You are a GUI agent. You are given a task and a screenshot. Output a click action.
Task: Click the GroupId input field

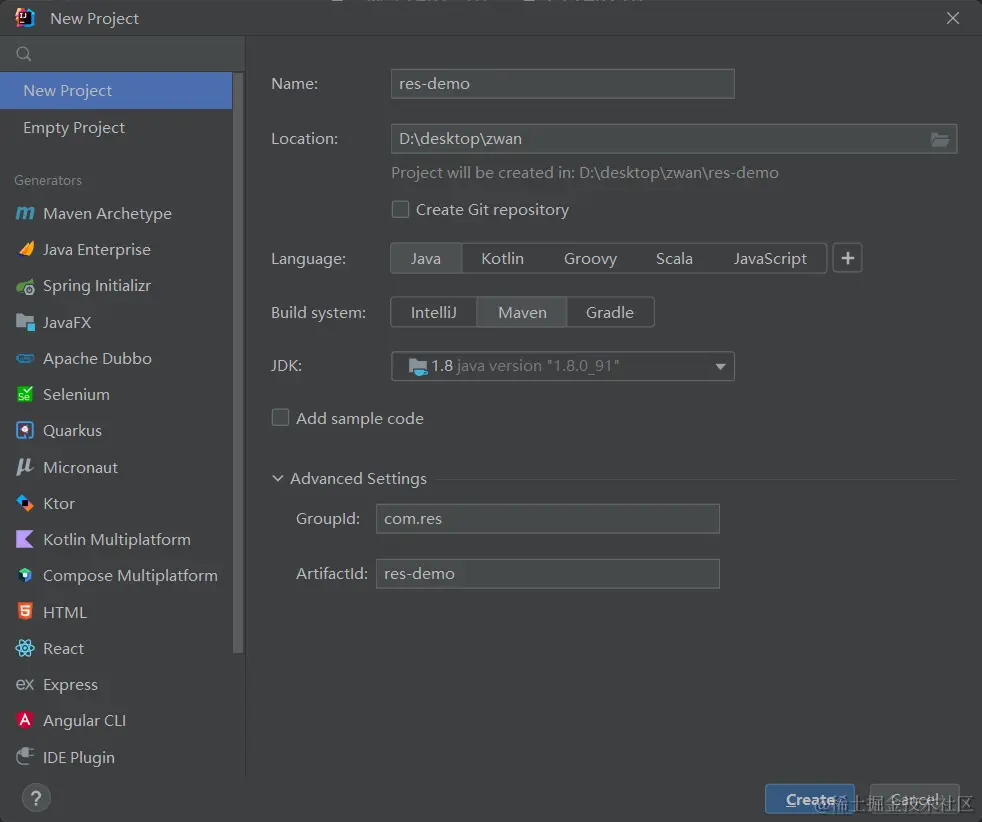click(547, 518)
